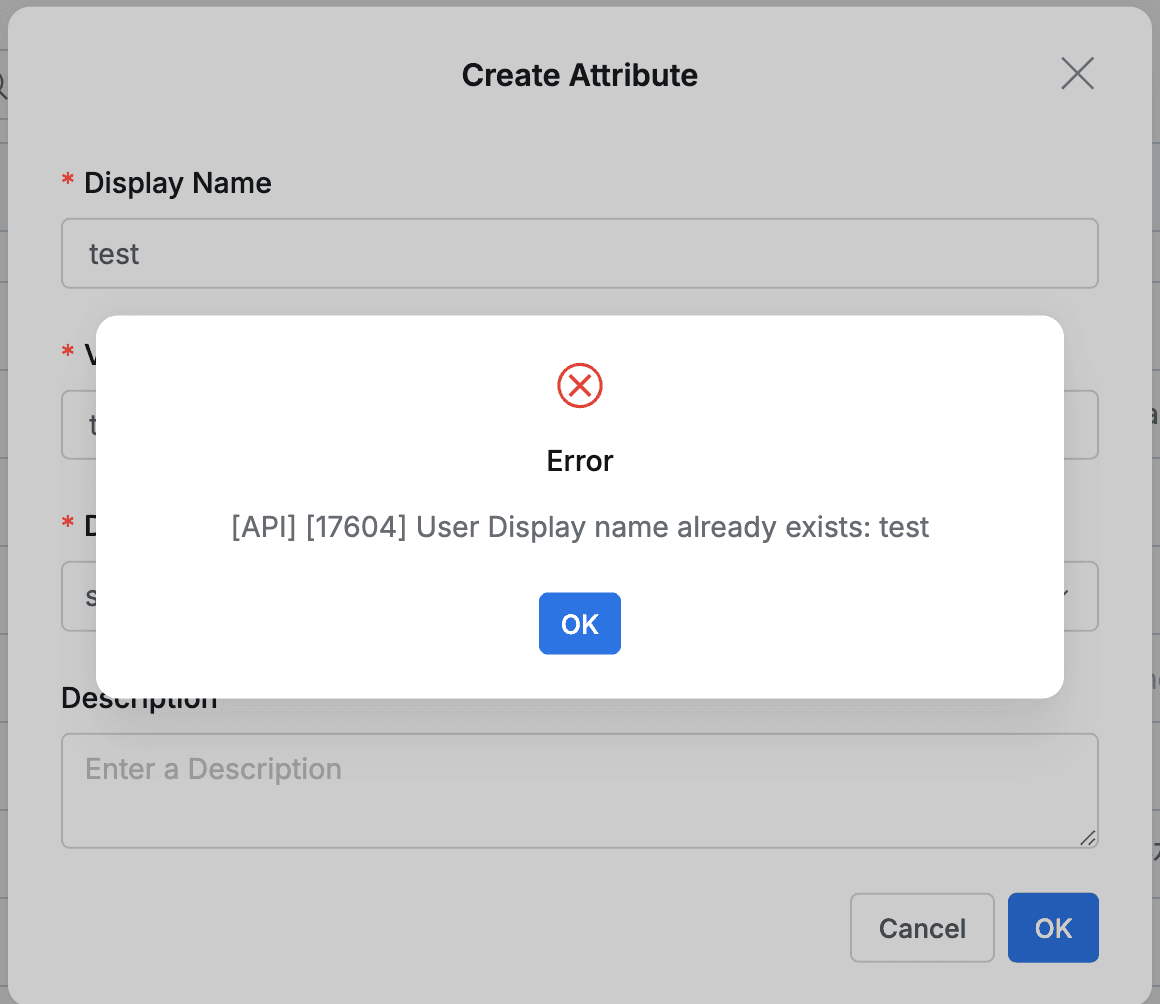Viewport: 1160px width, 1004px height.
Task: Dismiss the error by clicking OK
Action: point(580,623)
